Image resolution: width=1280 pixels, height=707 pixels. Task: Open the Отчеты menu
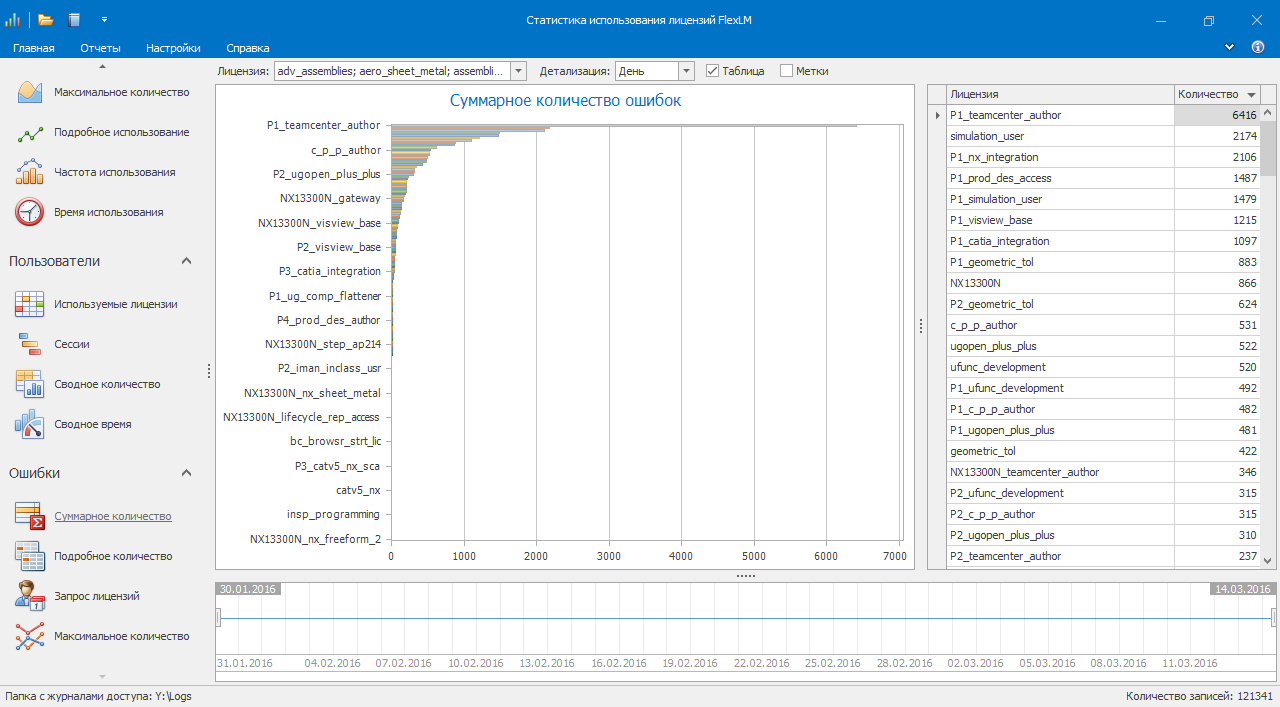pyautogui.click(x=100, y=48)
